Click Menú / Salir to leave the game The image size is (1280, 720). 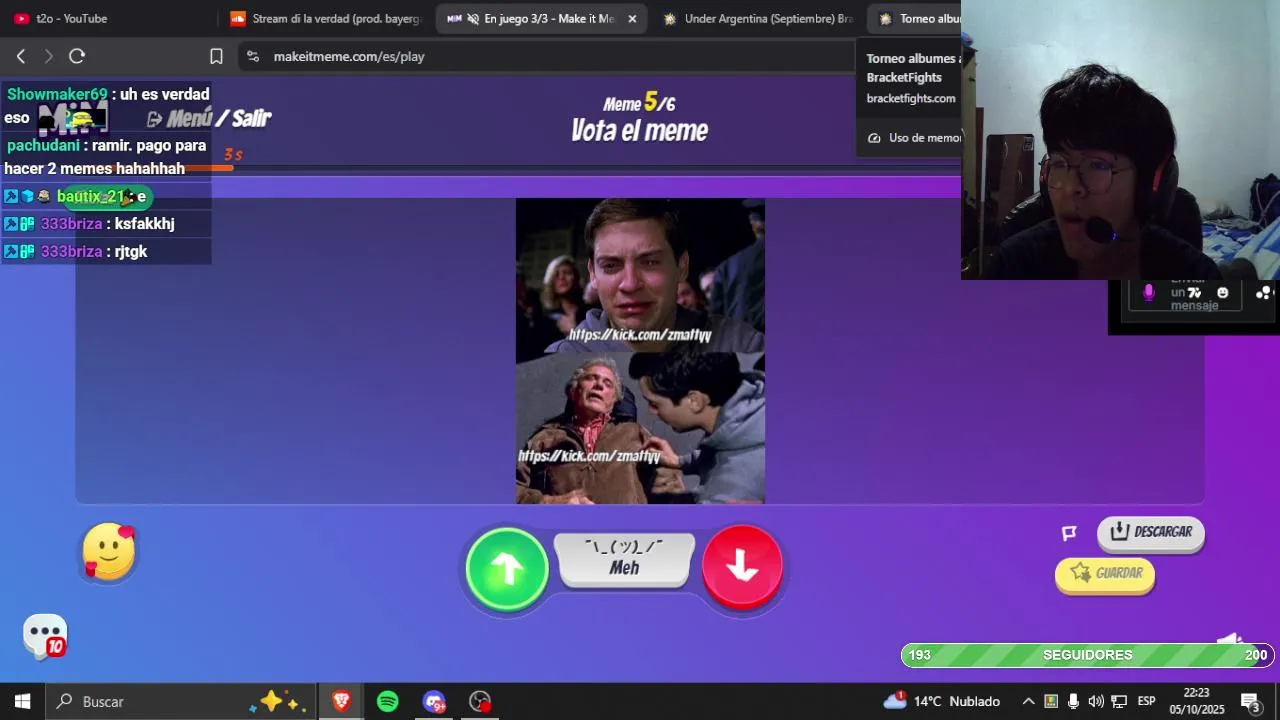(x=209, y=118)
